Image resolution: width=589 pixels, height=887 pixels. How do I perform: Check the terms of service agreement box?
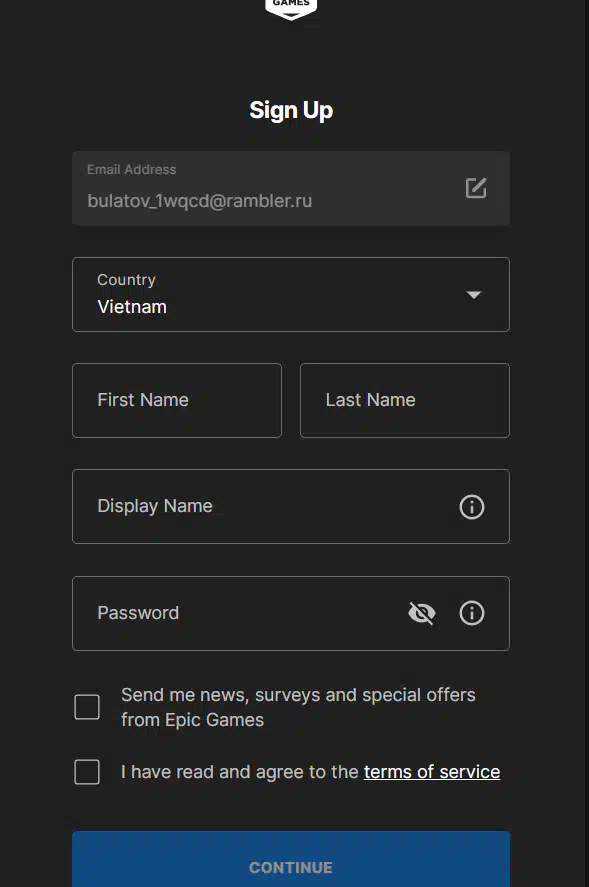pos(87,772)
